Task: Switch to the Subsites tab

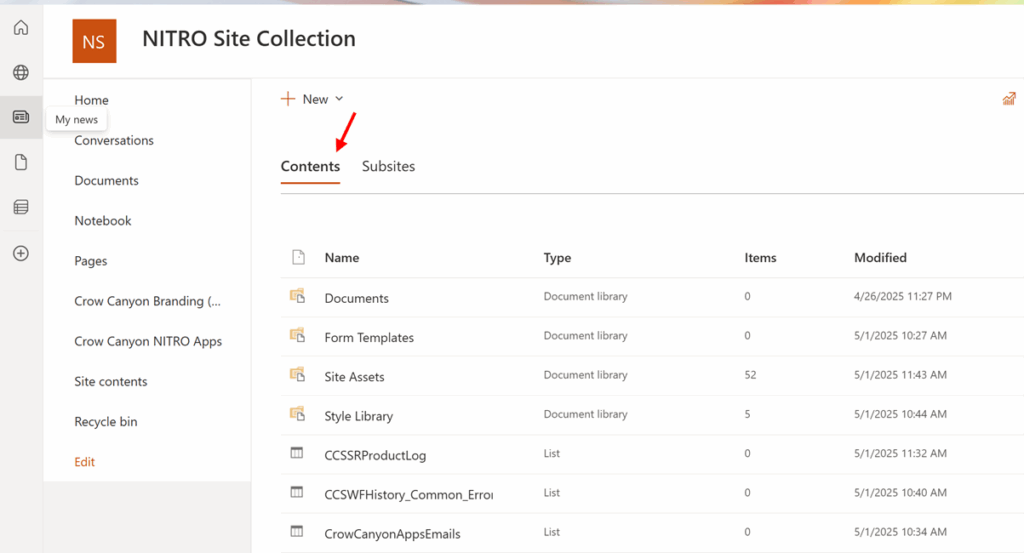Action: (389, 166)
